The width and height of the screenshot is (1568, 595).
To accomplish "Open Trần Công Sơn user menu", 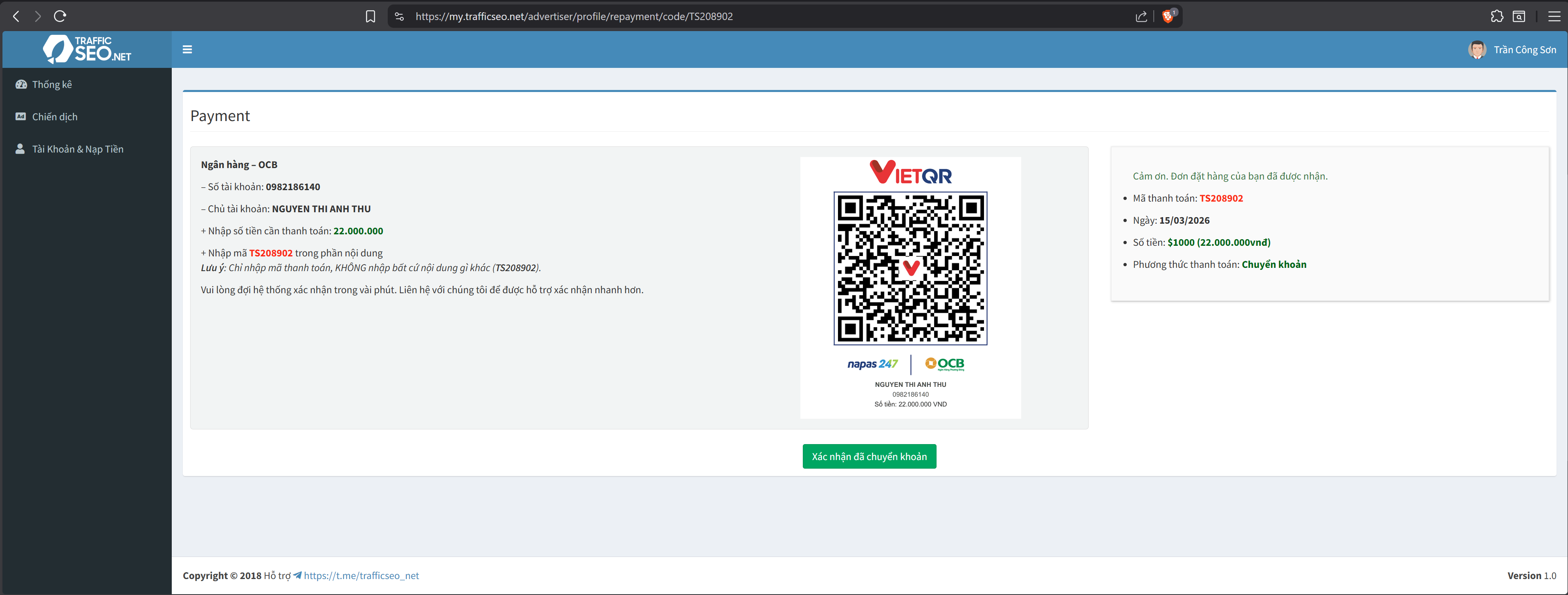I will click(x=1524, y=50).
